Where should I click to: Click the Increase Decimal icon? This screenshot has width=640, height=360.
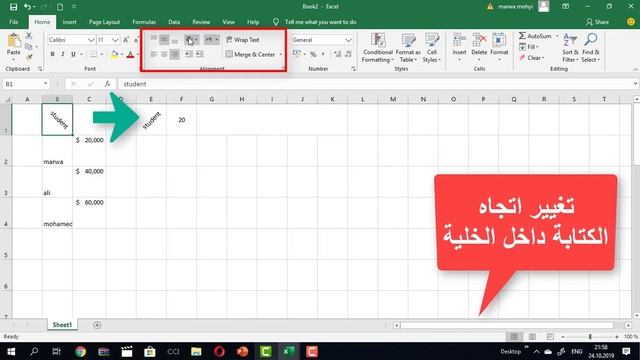[338, 54]
